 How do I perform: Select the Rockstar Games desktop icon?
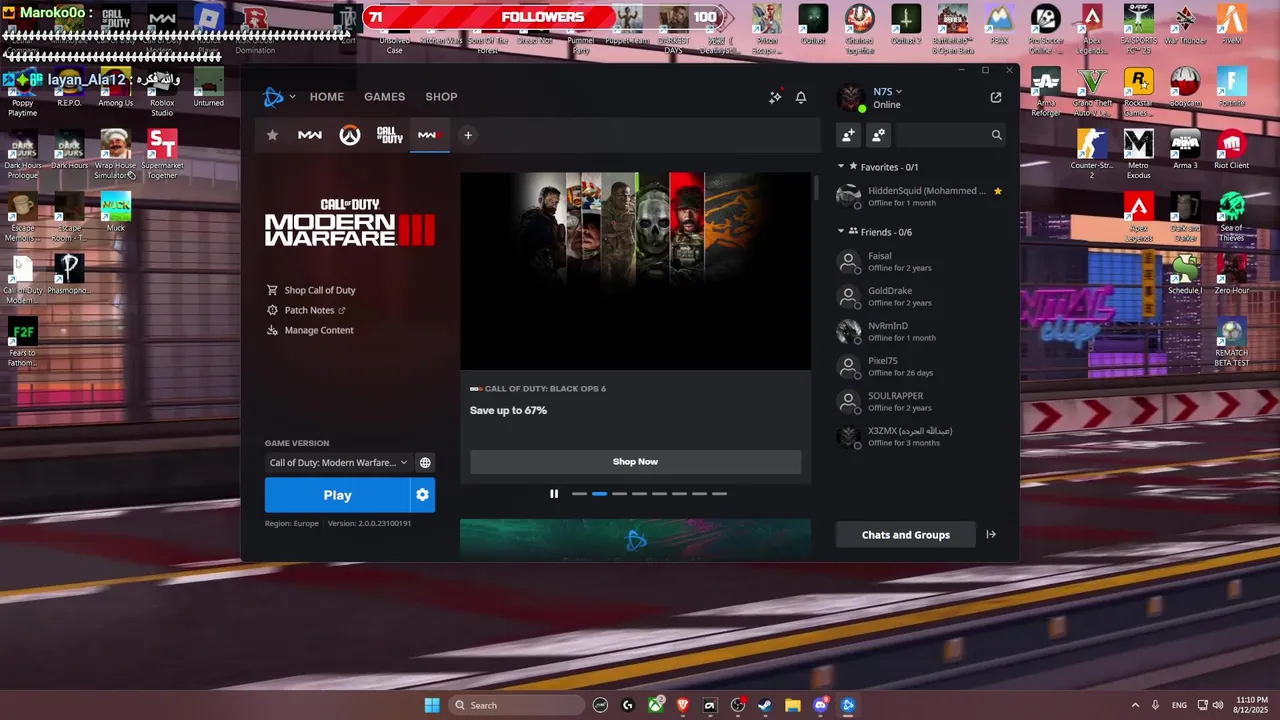tap(1138, 92)
